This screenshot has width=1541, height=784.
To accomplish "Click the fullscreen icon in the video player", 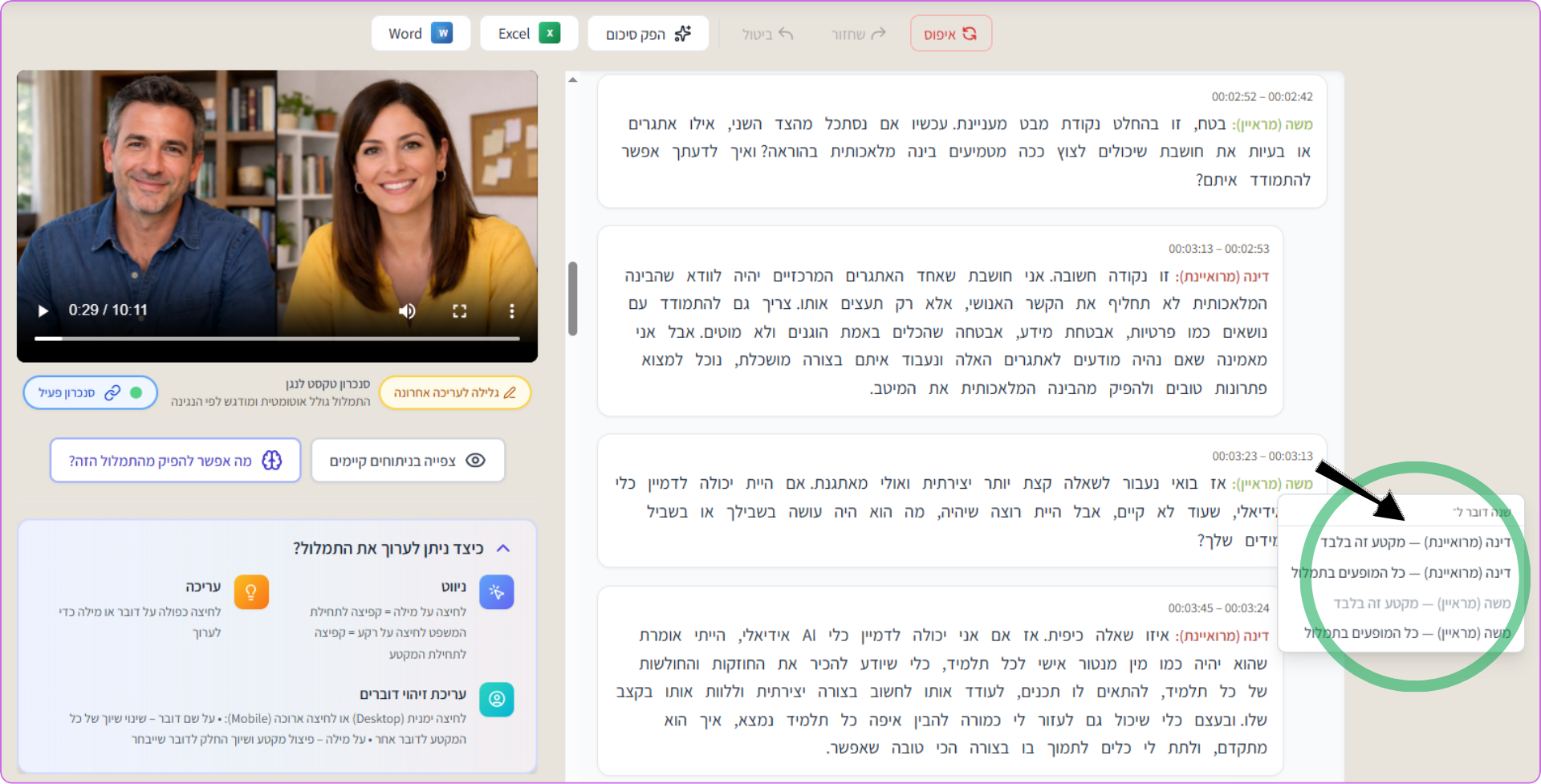I will click(x=459, y=311).
